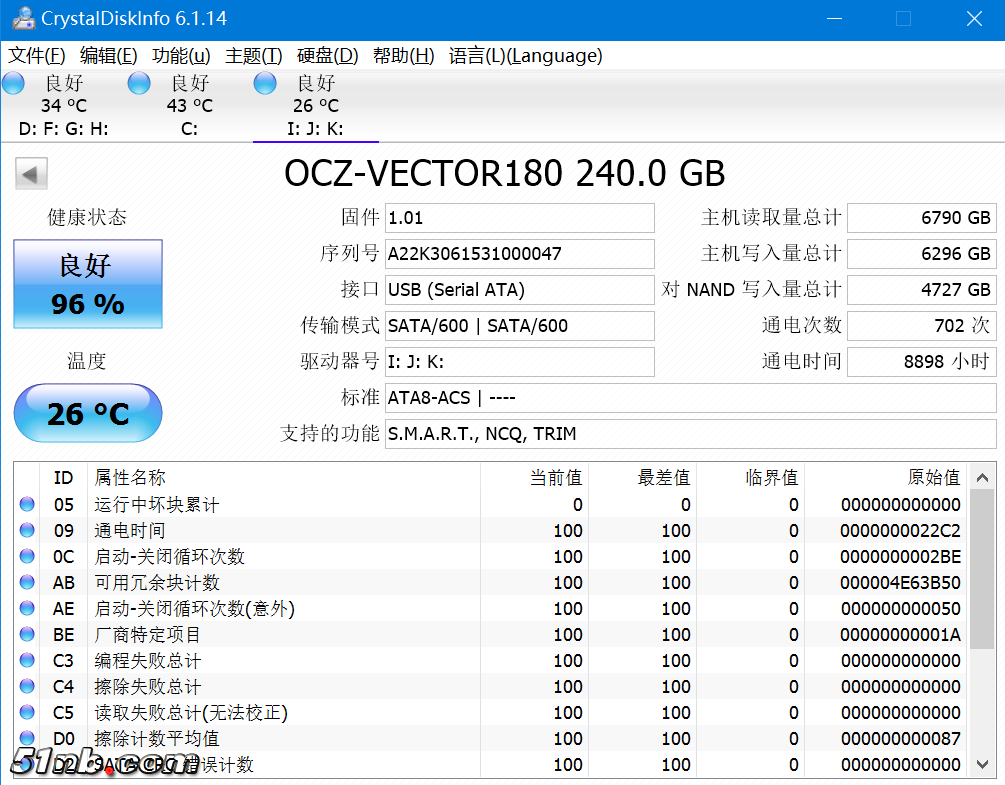Screen dimensions: 1005x785
Task: Click the CrystalDiskInfo app icon in title bar
Action: [x=20, y=19]
